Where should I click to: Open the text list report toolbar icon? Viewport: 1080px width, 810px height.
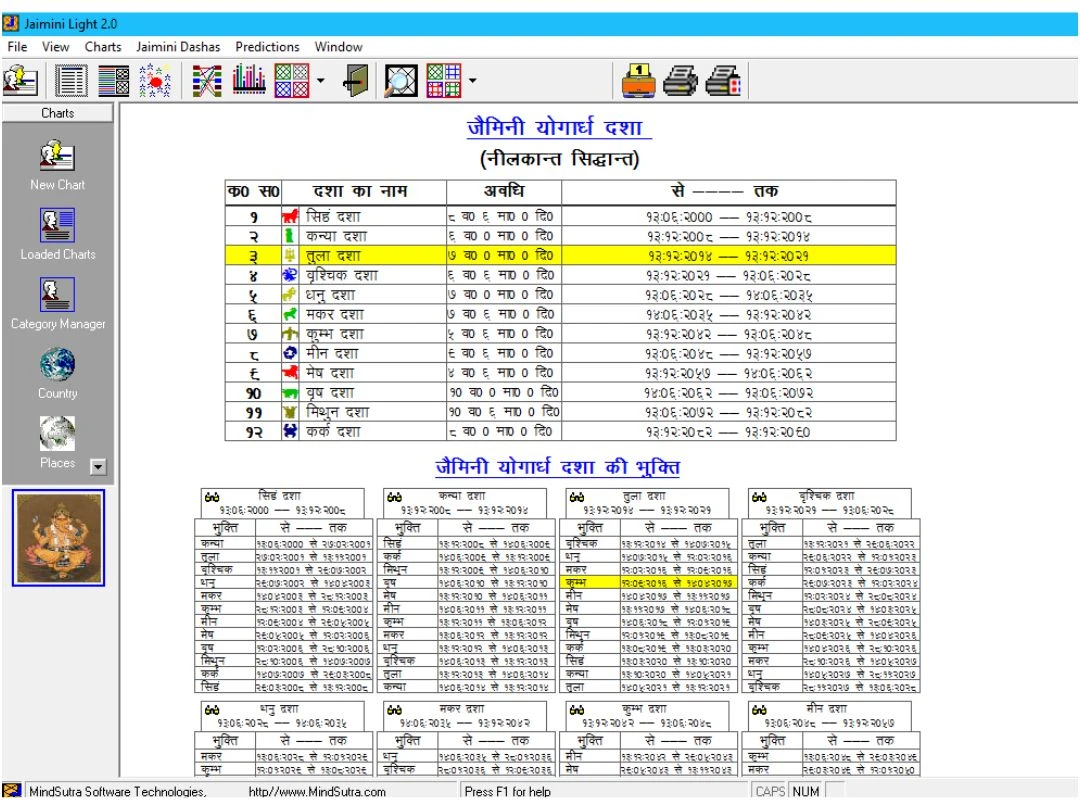71,80
